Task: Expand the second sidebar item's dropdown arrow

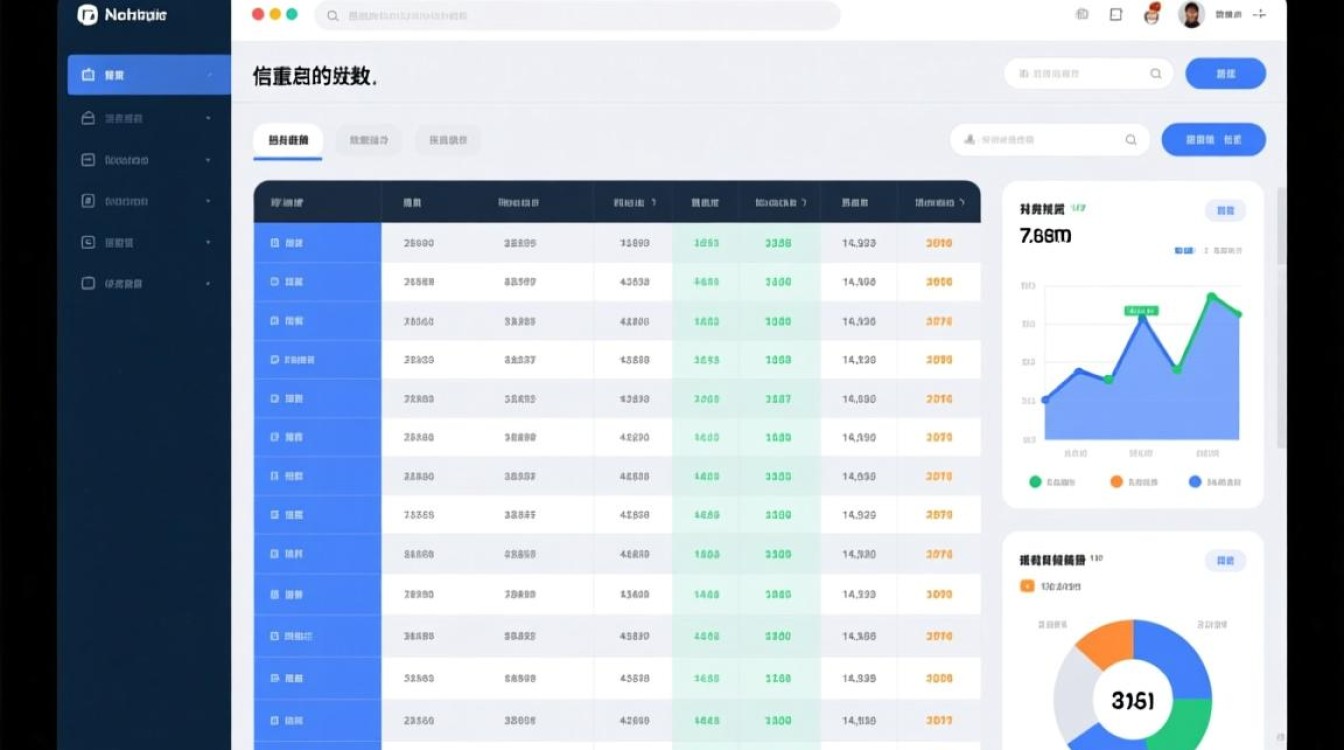Action: point(208,118)
